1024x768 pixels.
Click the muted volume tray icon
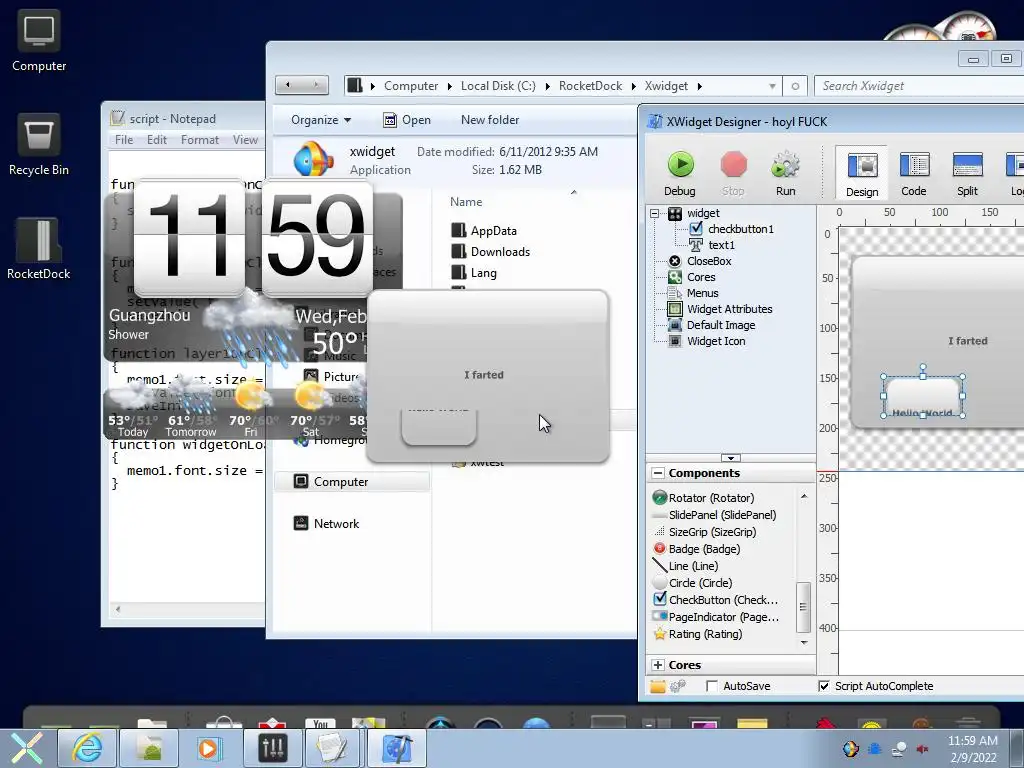click(x=923, y=749)
